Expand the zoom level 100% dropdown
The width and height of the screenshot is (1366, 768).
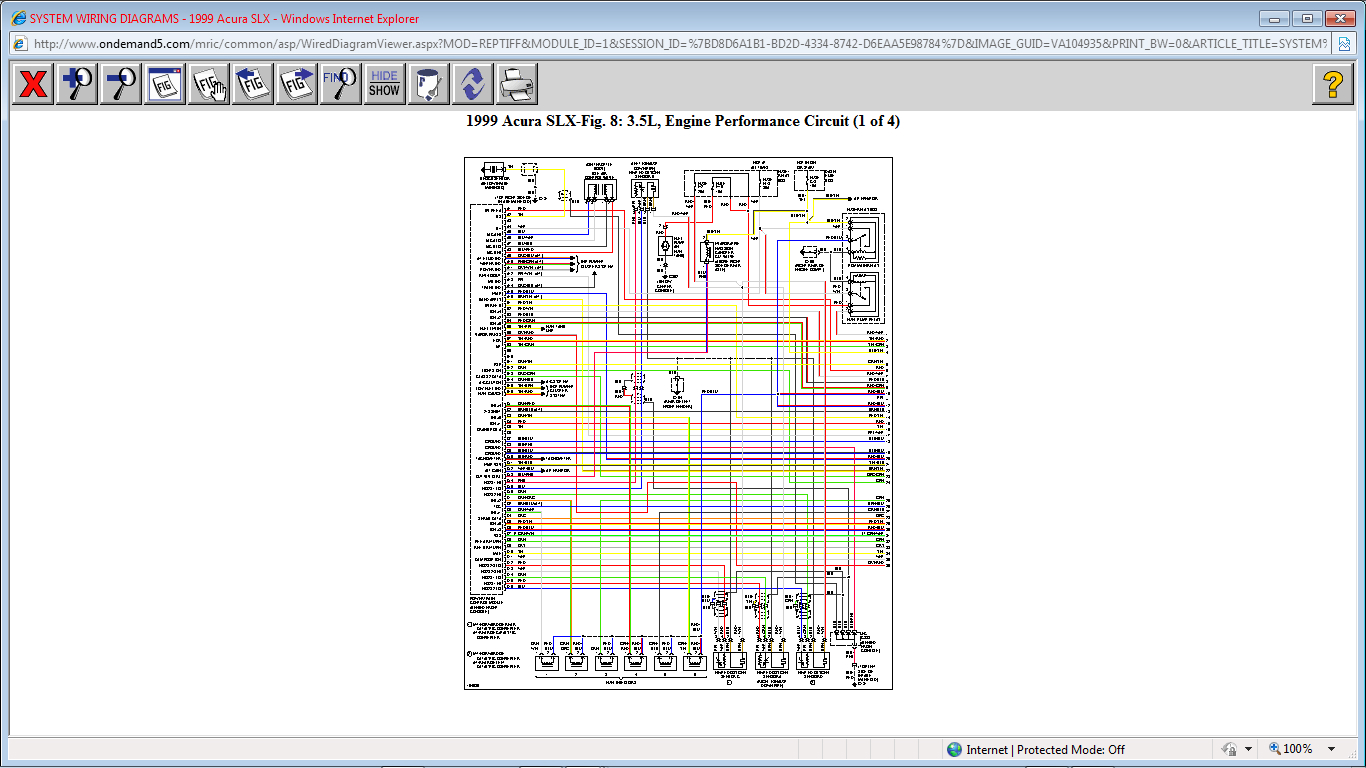(x=1332, y=749)
